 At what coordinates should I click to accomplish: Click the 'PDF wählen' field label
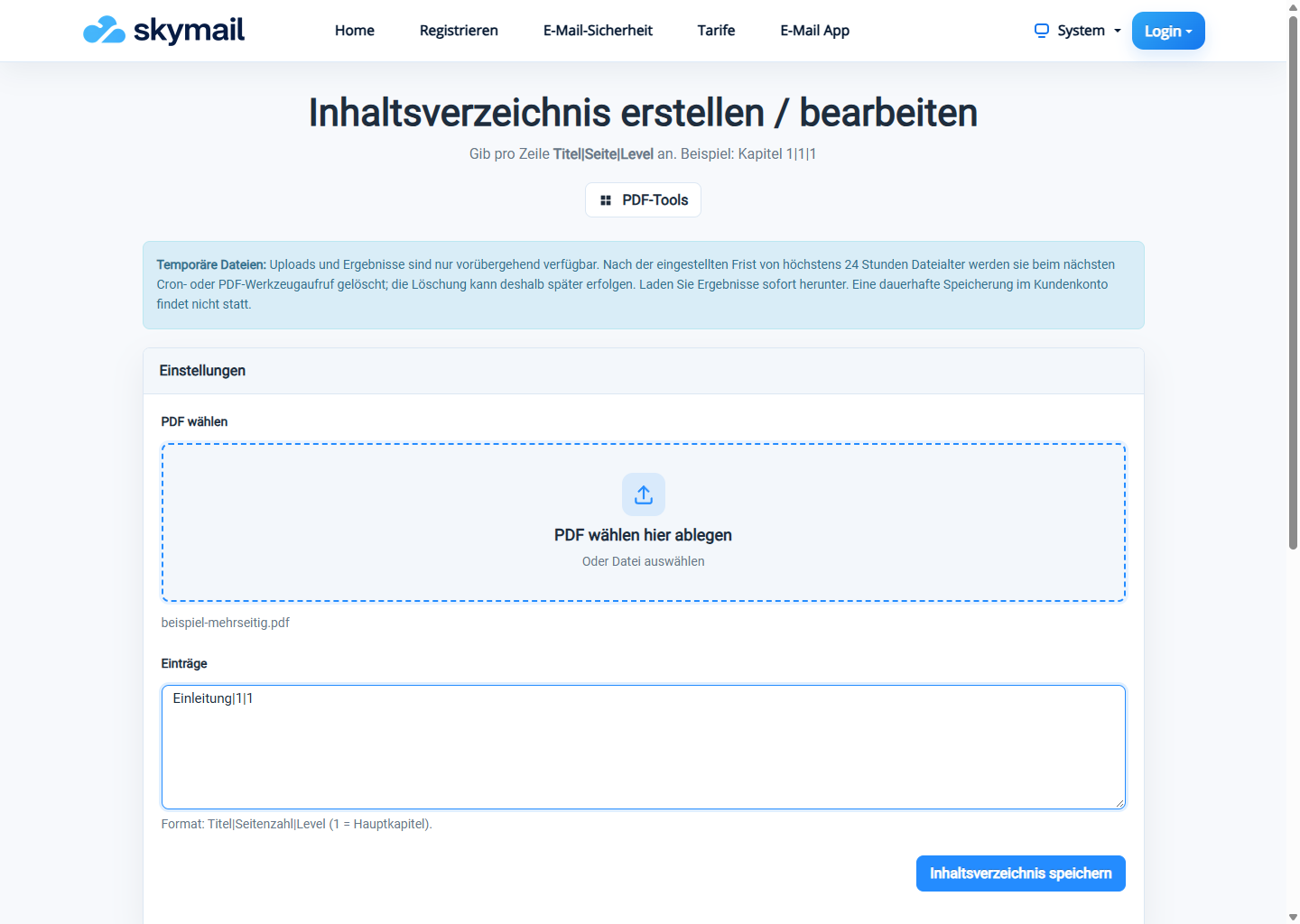[195, 421]
